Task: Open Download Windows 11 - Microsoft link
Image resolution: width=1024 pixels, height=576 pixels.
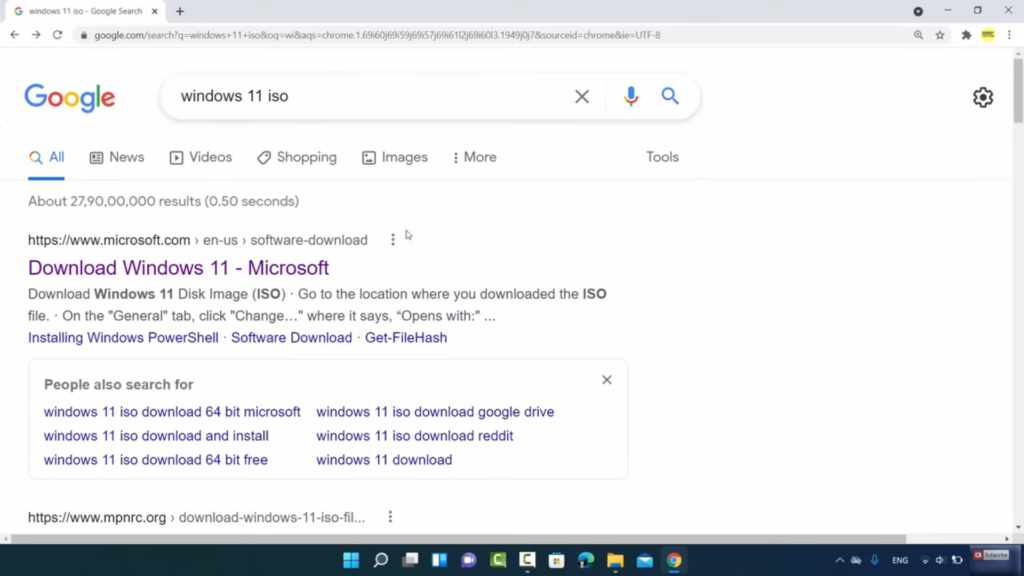Action: coord(178,268)
